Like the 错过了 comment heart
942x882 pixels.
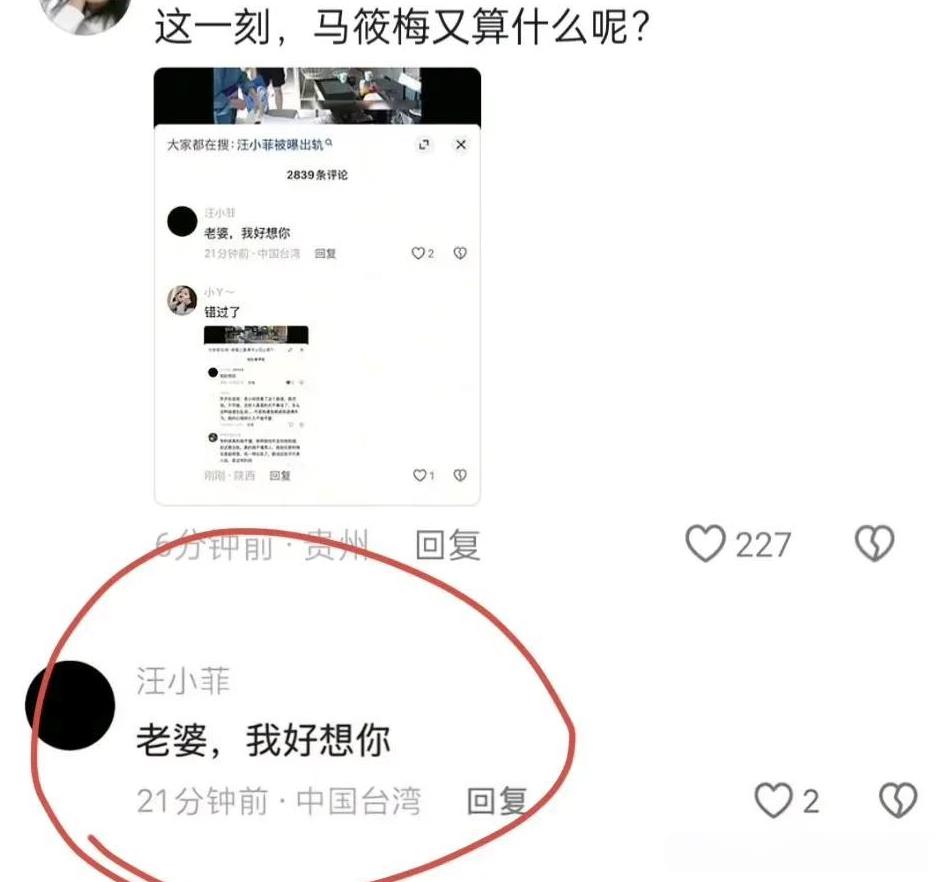pos(419,475)
